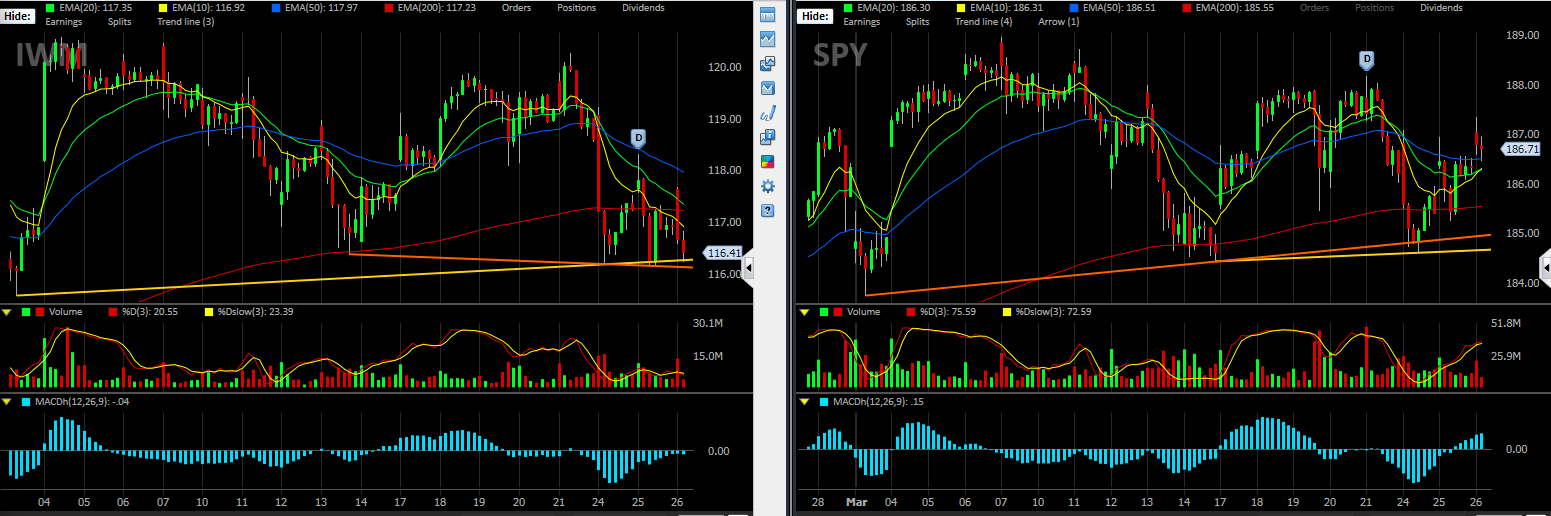Click greyed Orders label on SPY chart

point(1317,7)
